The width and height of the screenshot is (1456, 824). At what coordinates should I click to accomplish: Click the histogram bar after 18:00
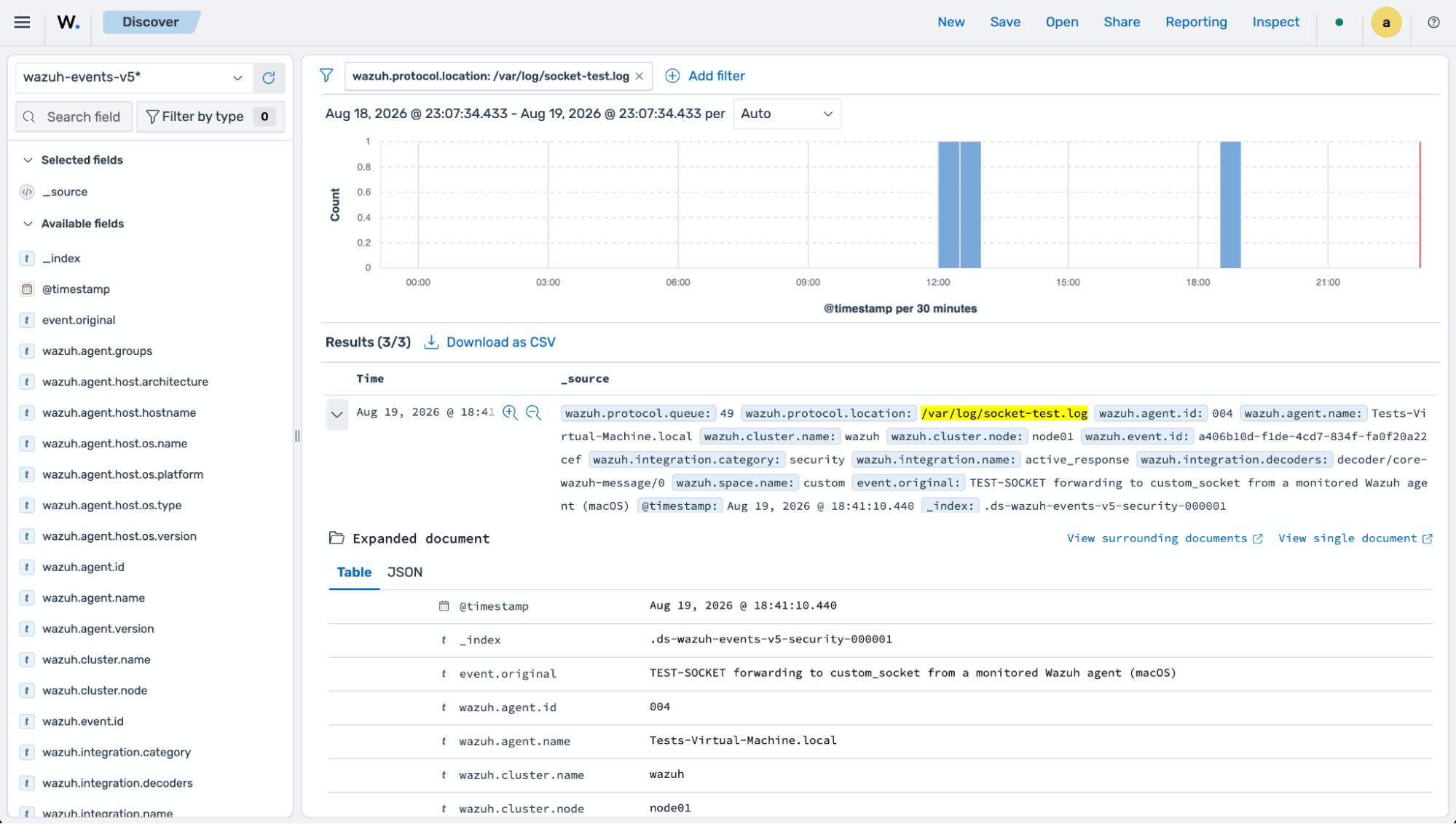(1230, 205)
